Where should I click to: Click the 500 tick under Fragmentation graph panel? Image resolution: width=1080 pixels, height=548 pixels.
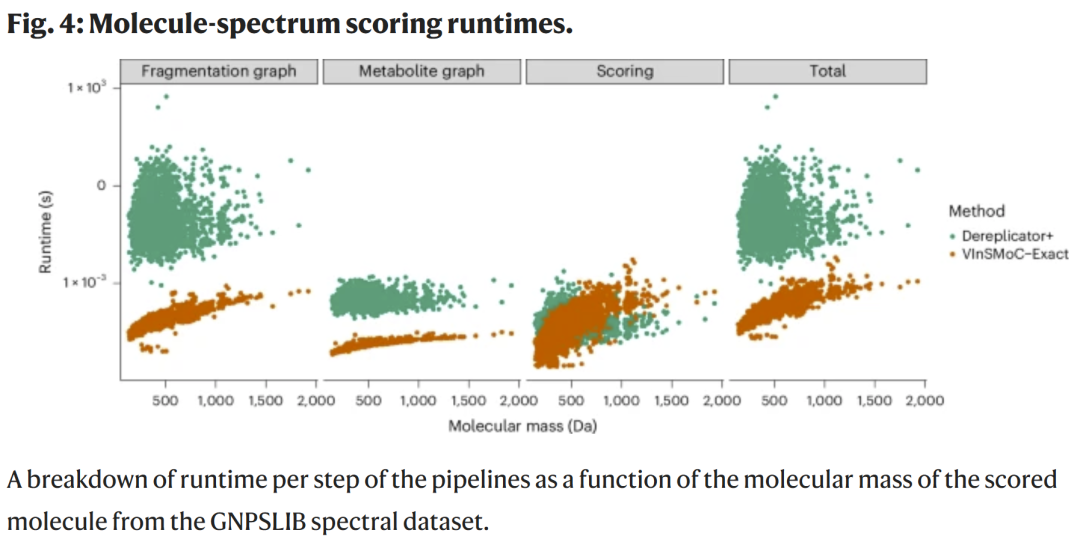(165, 400)
